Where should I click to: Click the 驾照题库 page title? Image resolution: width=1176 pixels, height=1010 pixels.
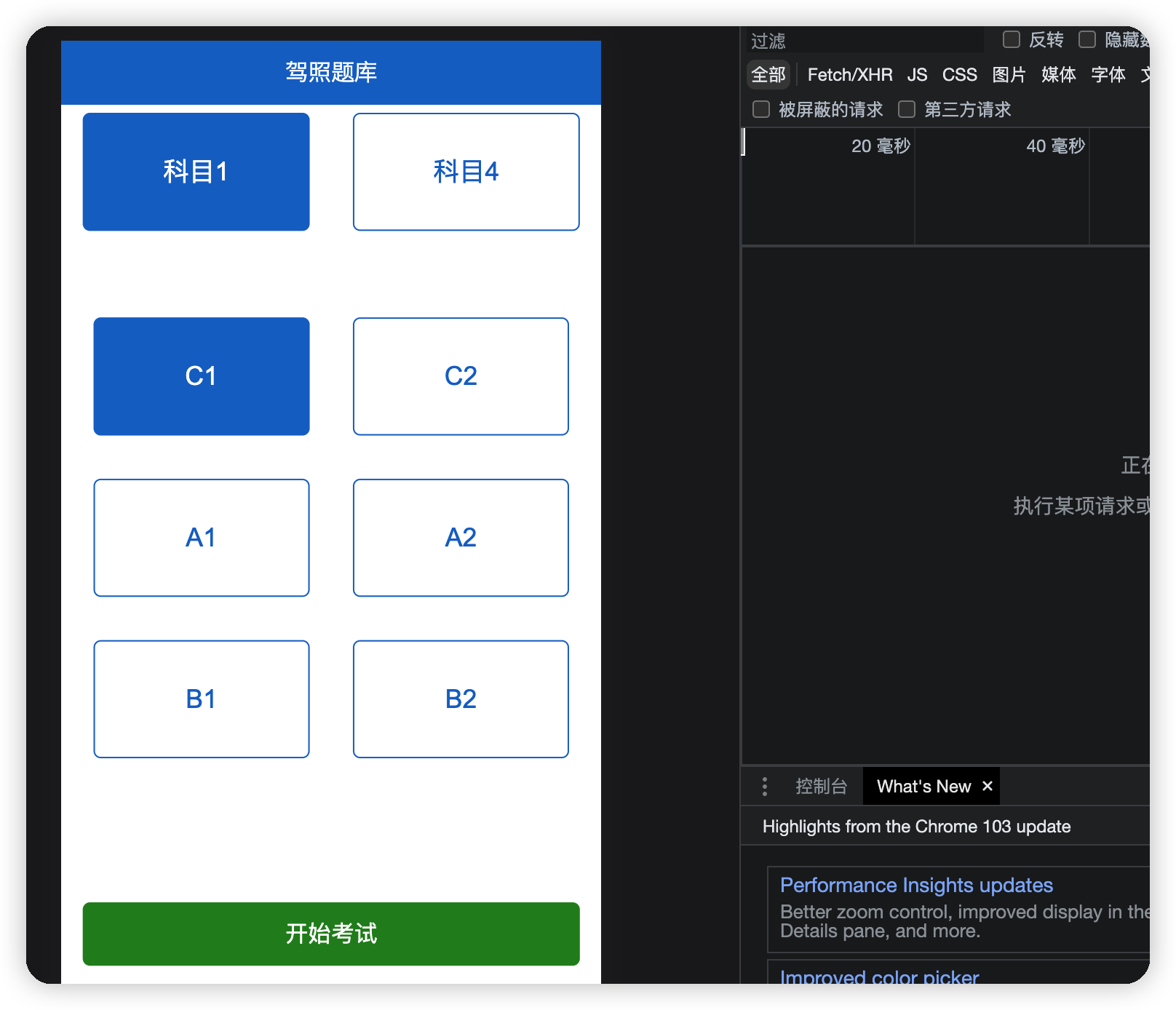pyautogui.click(x=331, y=72)
